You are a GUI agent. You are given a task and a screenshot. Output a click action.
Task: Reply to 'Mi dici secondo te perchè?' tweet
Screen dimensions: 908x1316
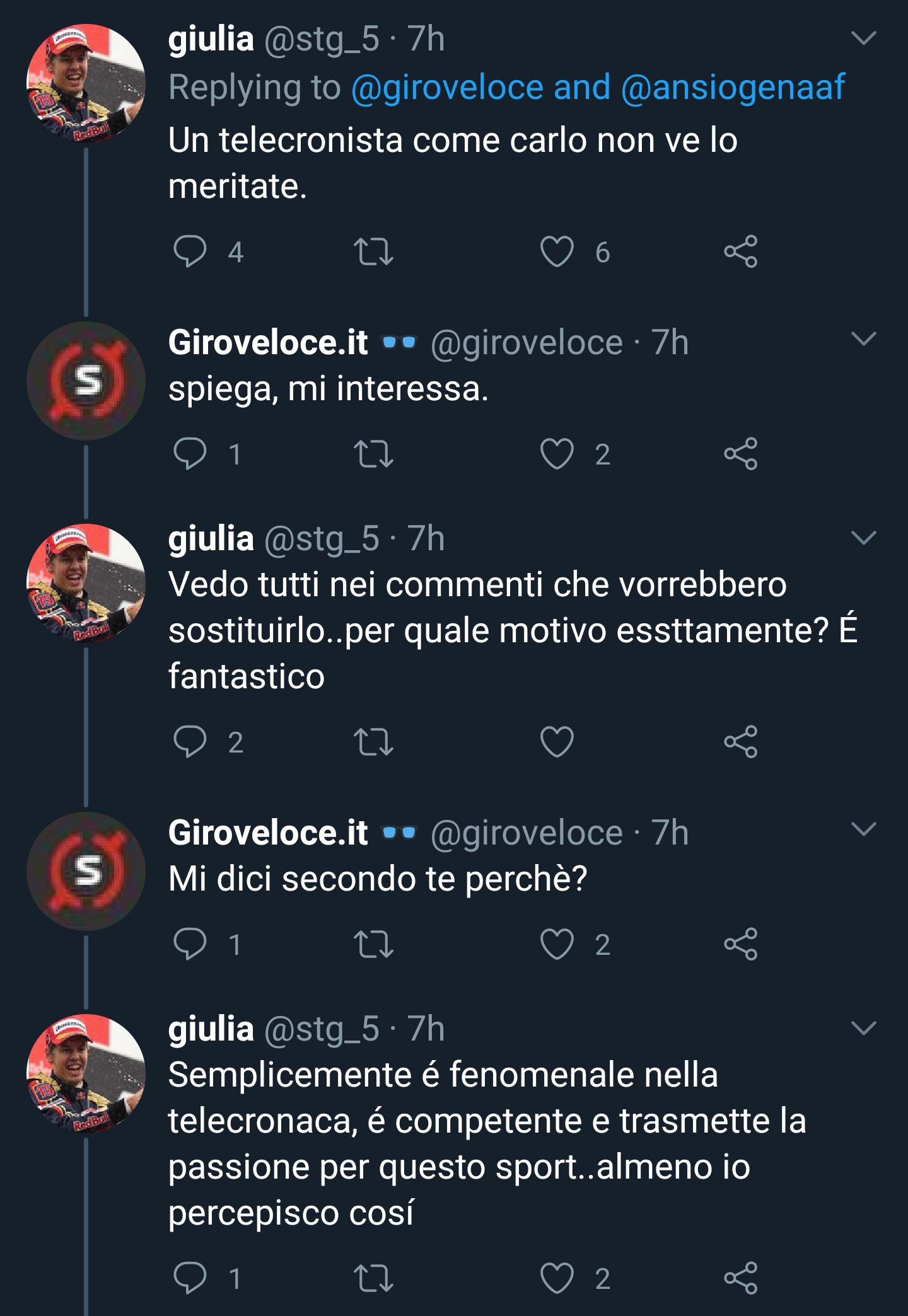pyautogui.click(x=190, y=944)
